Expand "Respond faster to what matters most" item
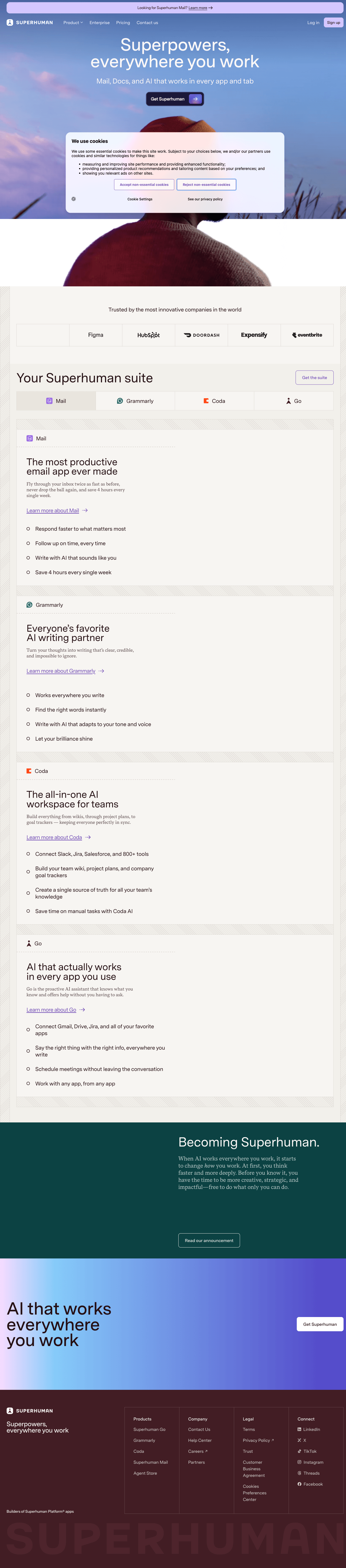 tap(80, 529)
